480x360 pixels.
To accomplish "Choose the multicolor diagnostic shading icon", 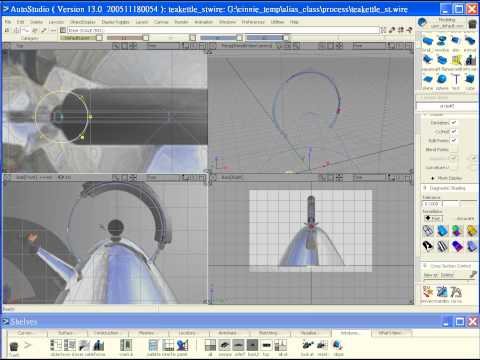I will tap(457, 230).
